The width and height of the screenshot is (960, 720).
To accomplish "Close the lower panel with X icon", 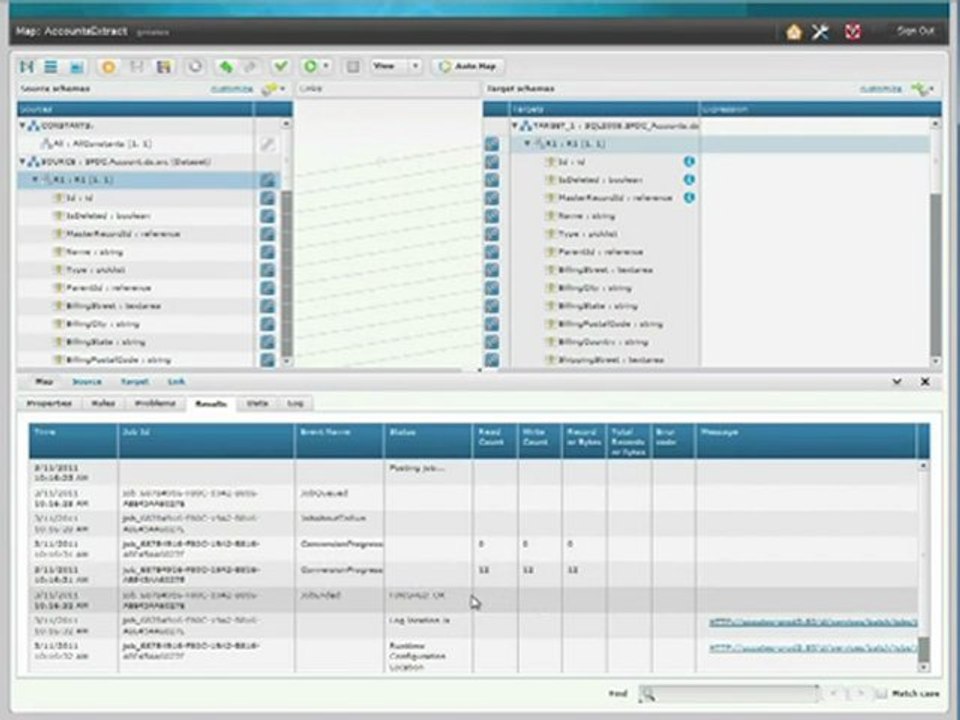I will (925, 381).
